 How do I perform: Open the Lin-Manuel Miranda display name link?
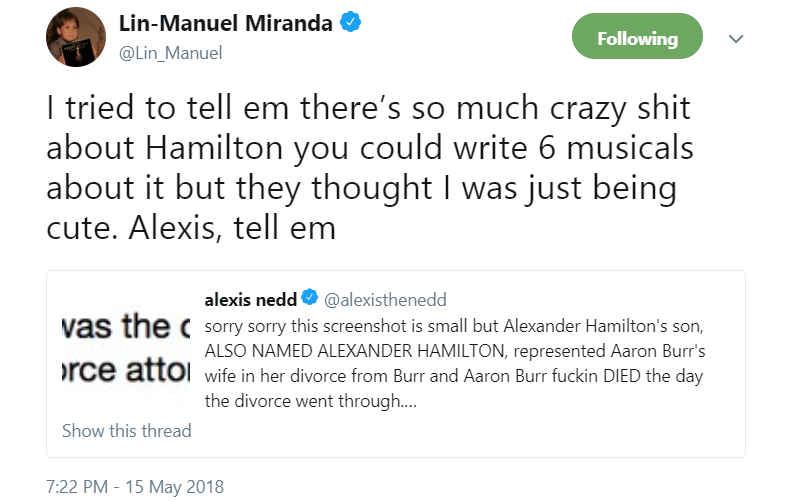point(225,24)
